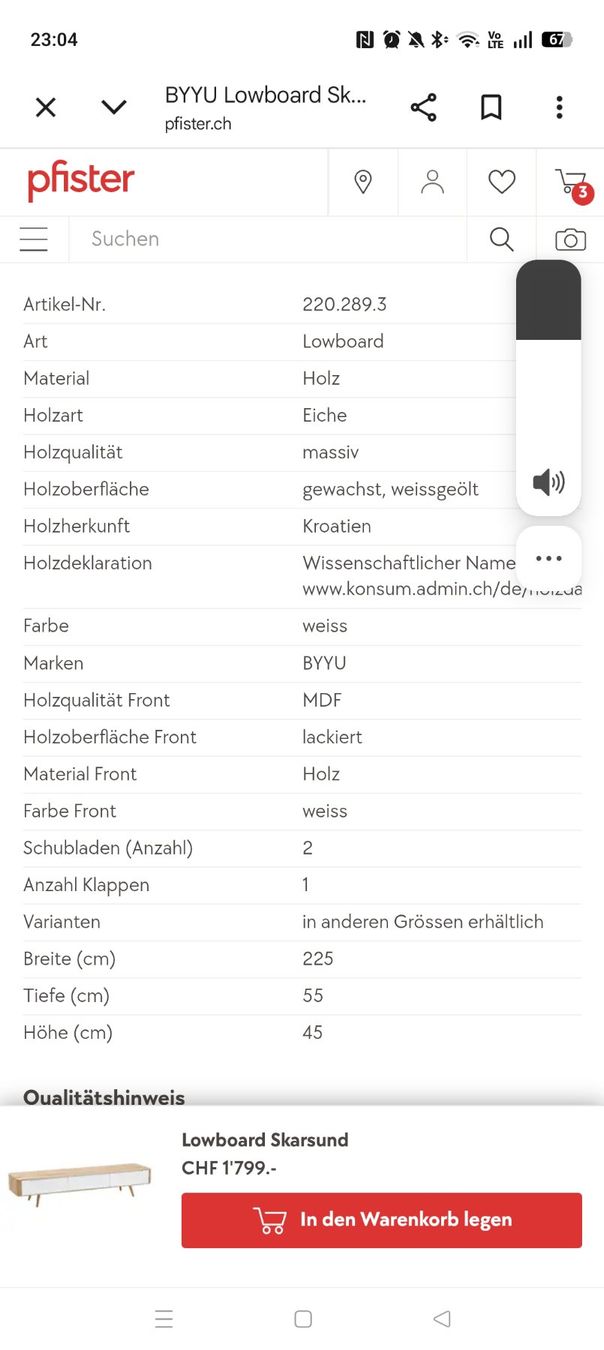
Task: Open the hamburger navigation menu
Action: (x=34, y=239)
